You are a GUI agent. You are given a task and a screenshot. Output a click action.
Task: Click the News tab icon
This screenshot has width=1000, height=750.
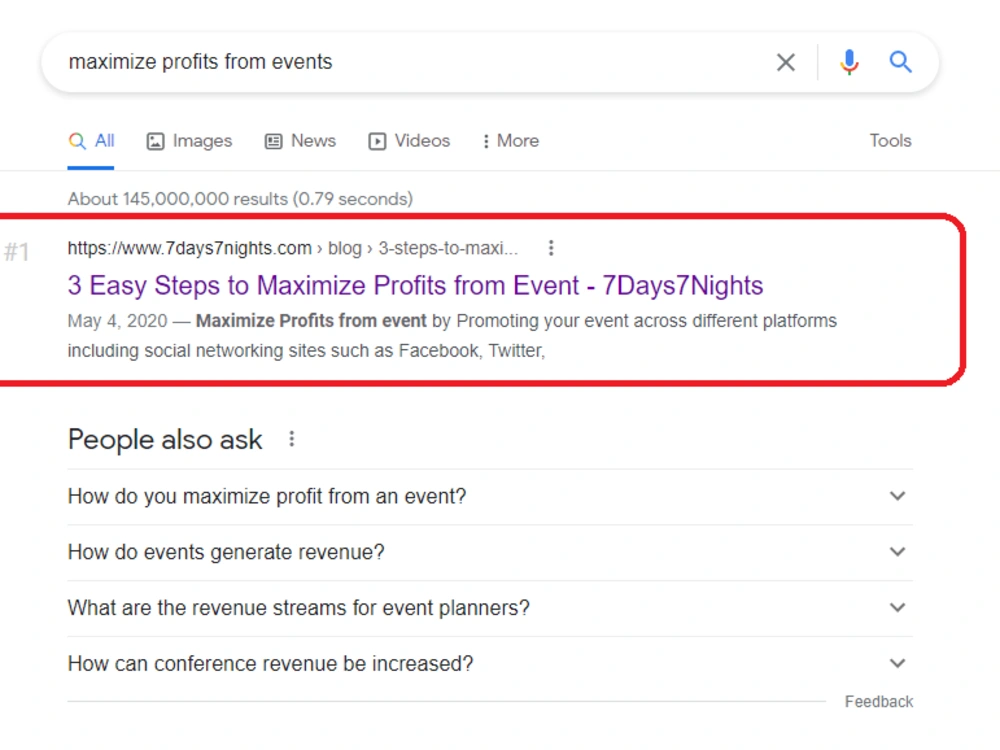pyautogui.click(x=274, y=141)
